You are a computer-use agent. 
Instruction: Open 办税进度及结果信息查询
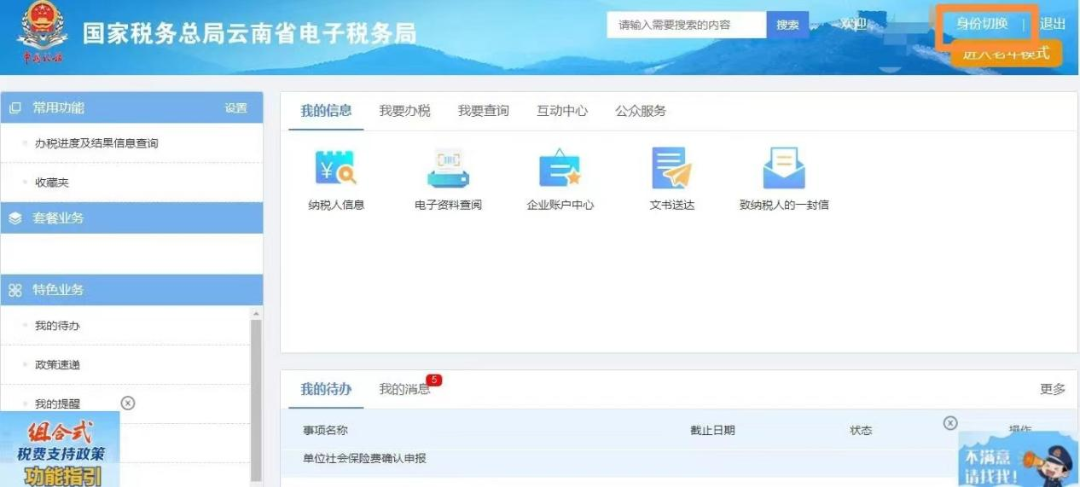tap(96, 143)
